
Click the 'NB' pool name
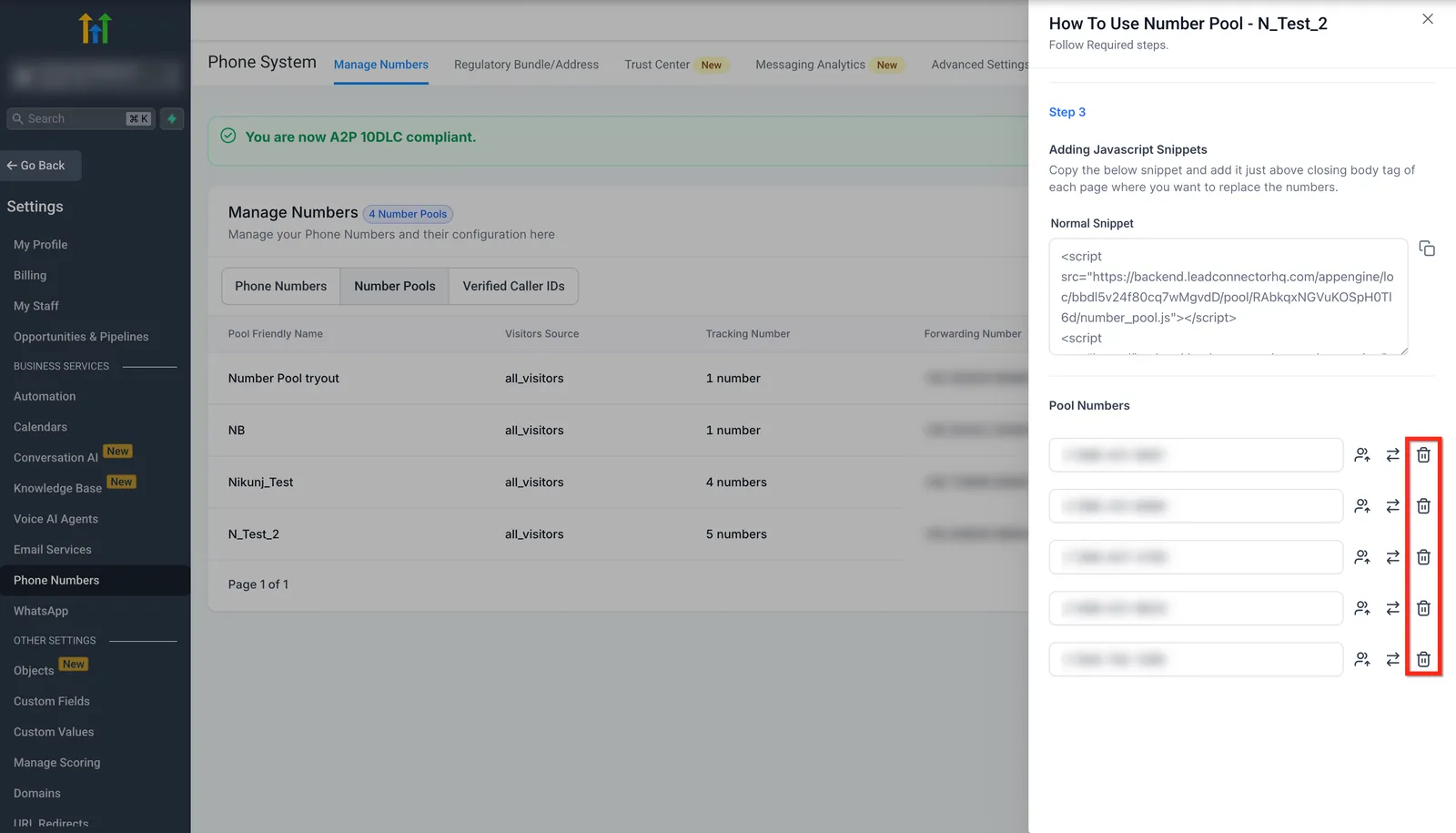tap(237, 431)
